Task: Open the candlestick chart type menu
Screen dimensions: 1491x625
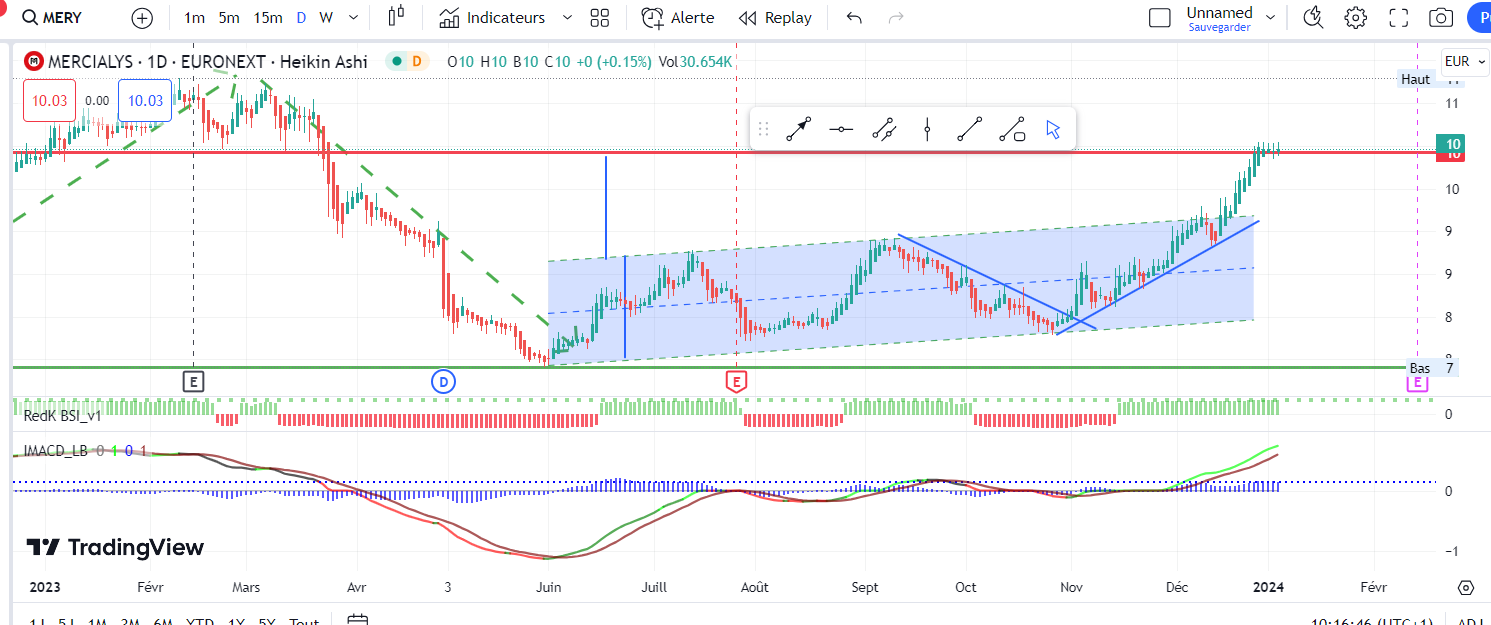Action: click(397, 18)
